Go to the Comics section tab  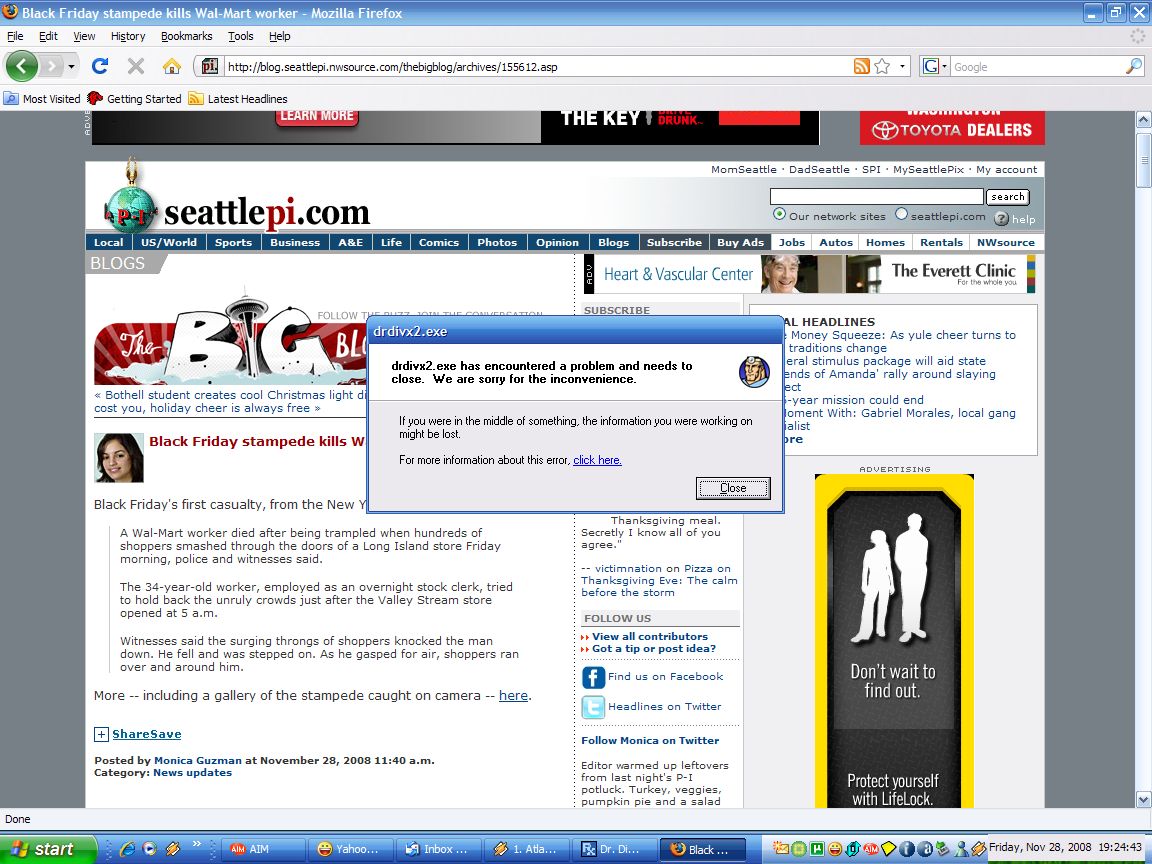[439, 242]
